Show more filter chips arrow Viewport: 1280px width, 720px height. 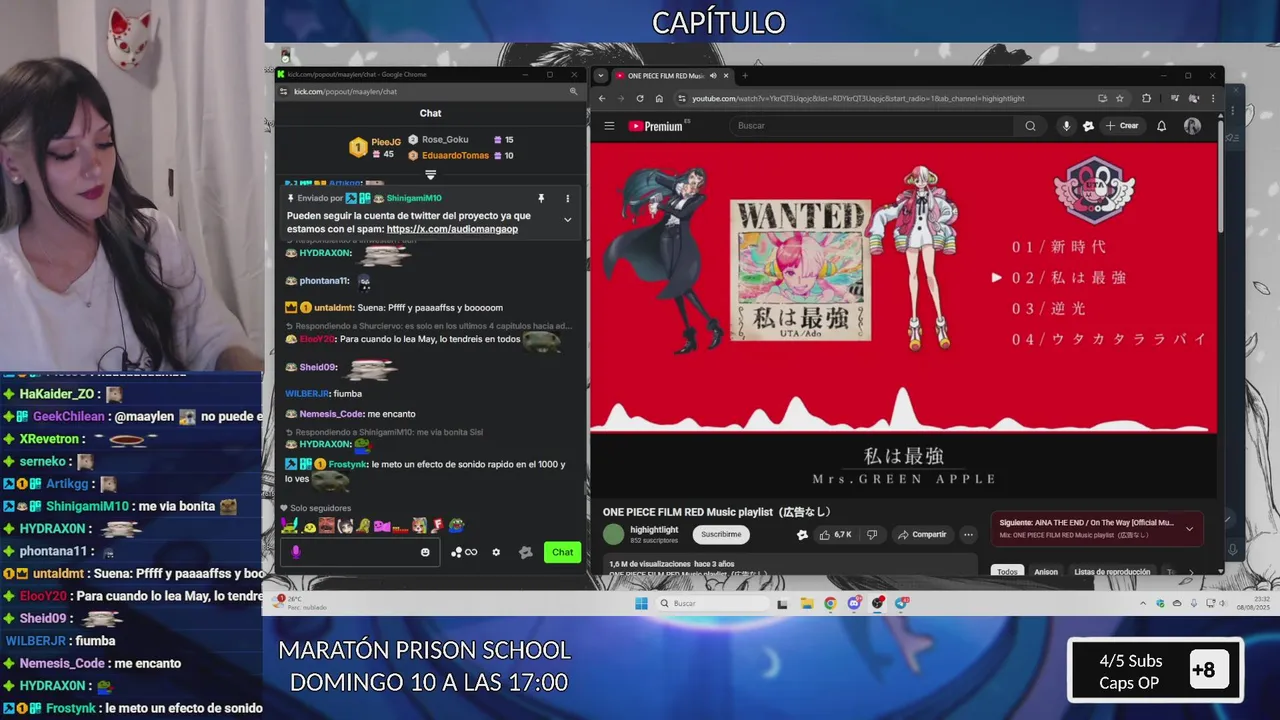(1190, 572)
